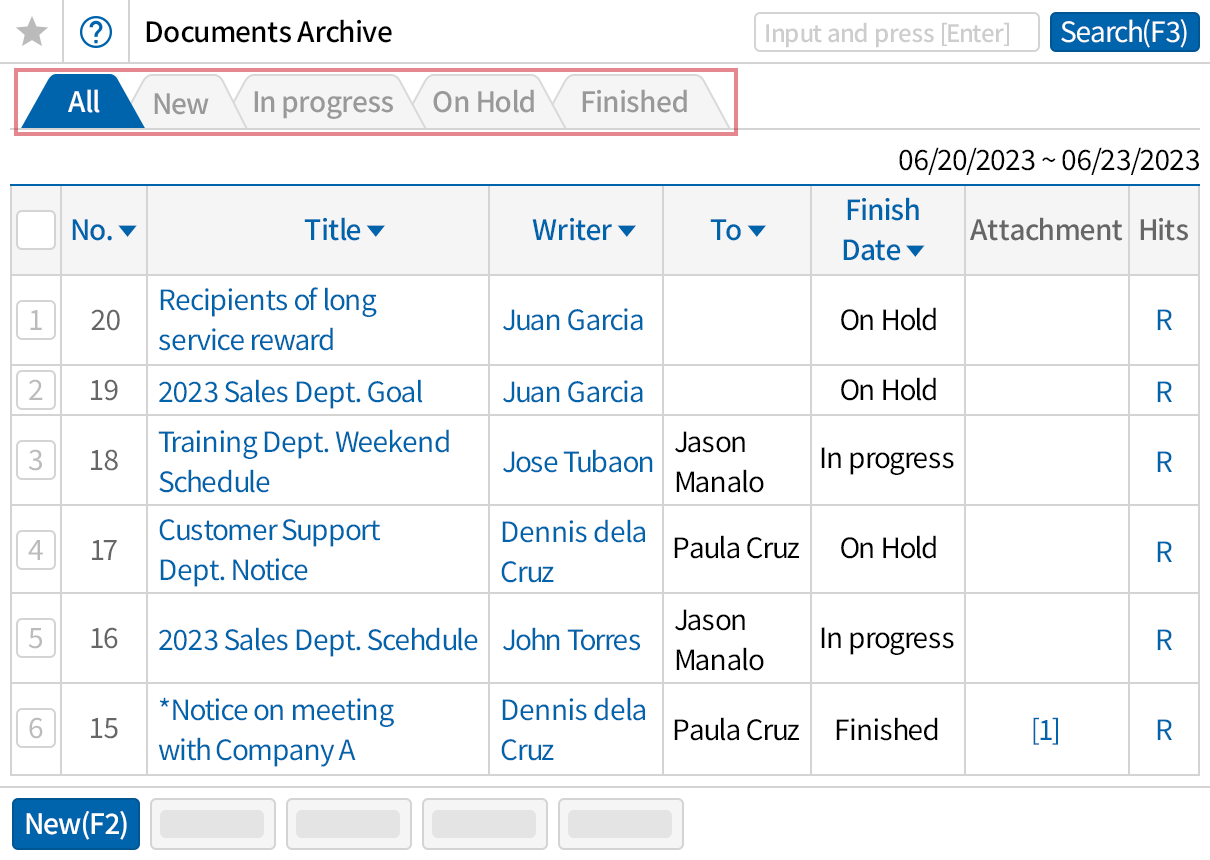This screenshot has height=860, width=1210.
Task: Open the New documents tab
Action: click(180, 101)
